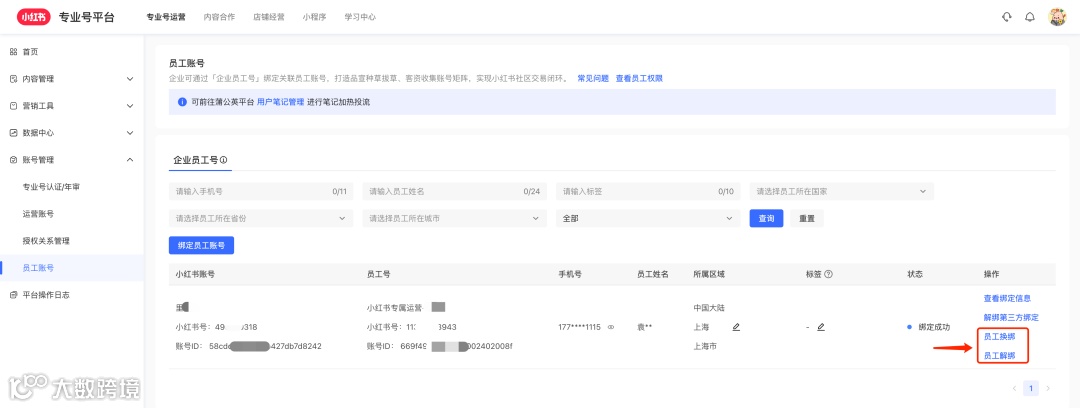
Task: Open the 请选择员工所在省份 dropdown
Action: [260, 218]
